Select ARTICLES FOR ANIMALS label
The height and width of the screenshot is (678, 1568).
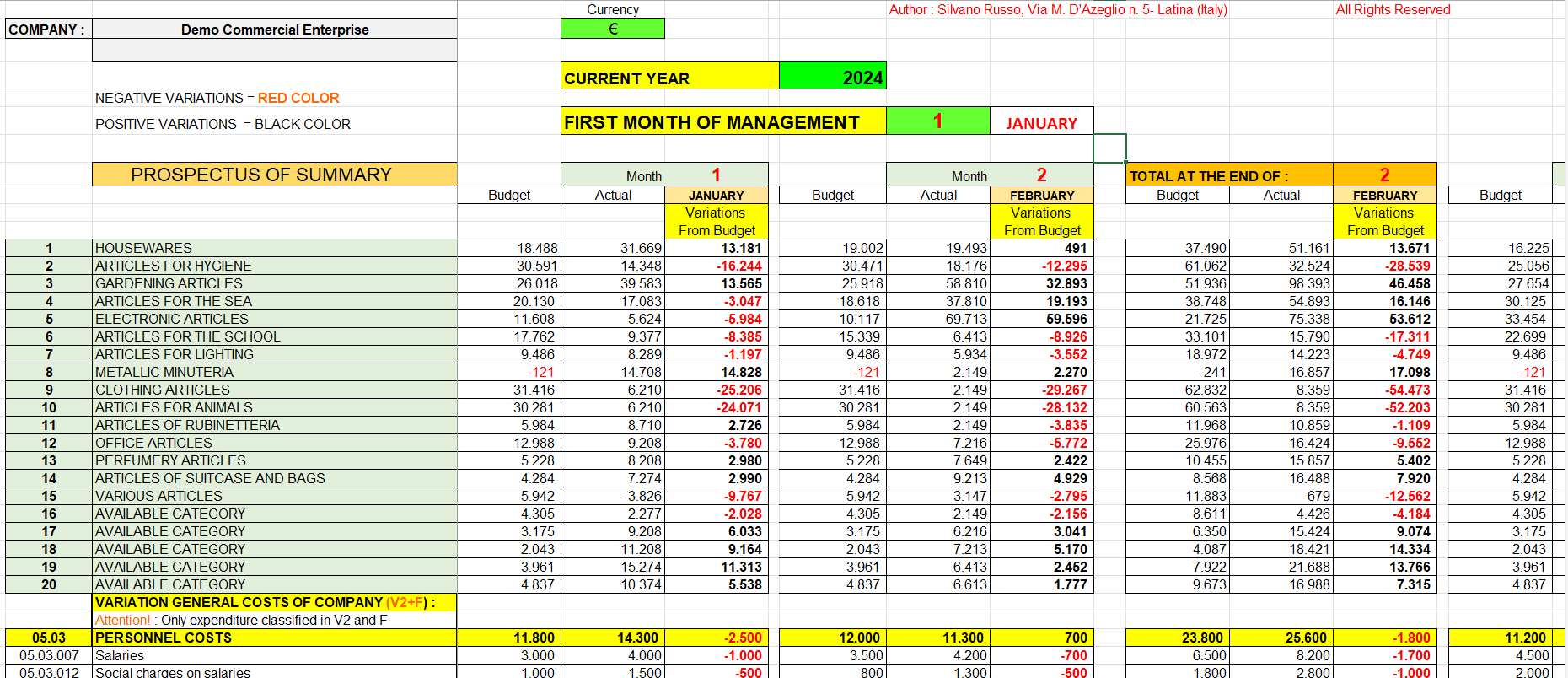coord(275,407)
